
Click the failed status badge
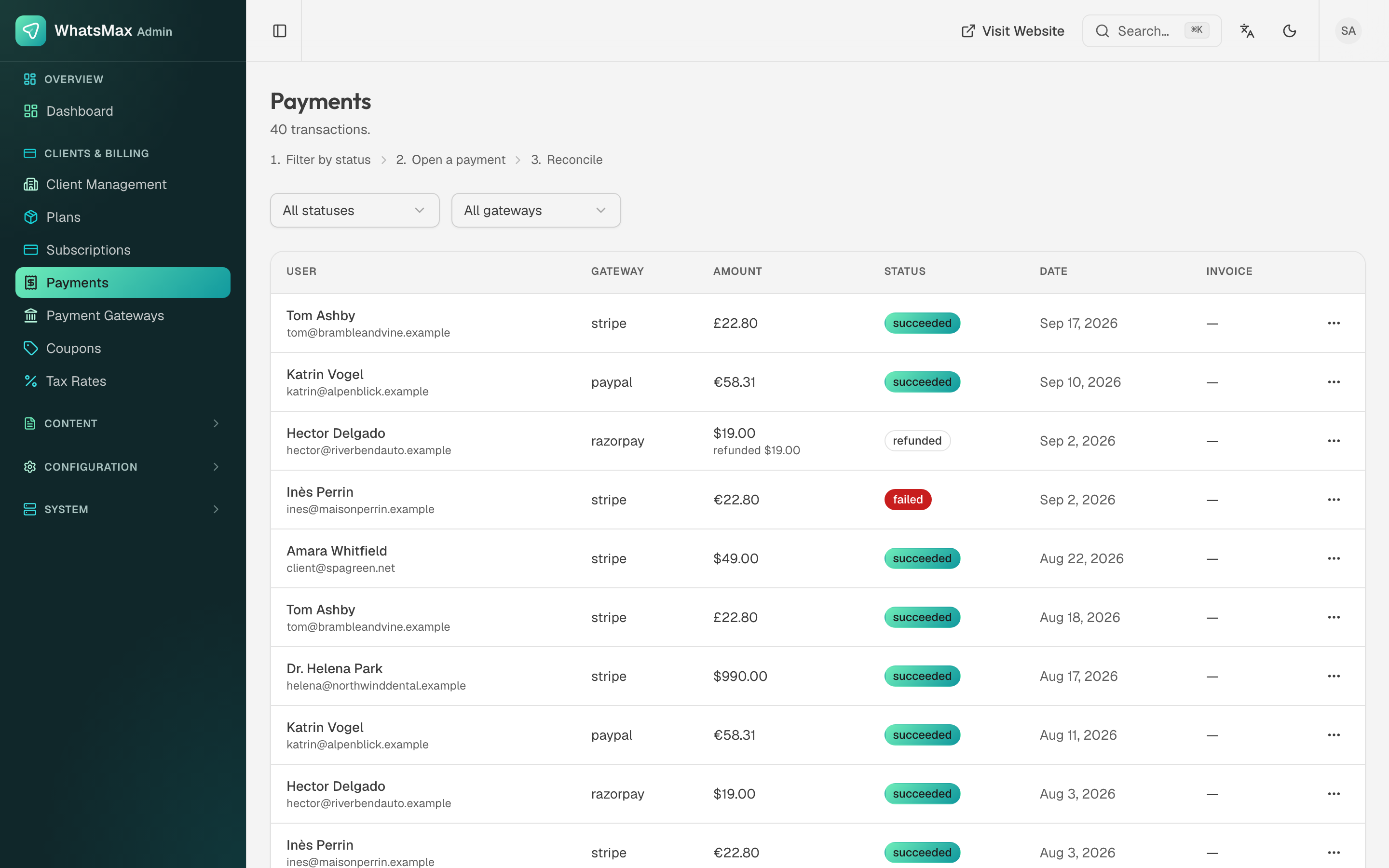[x=908, y=500]
